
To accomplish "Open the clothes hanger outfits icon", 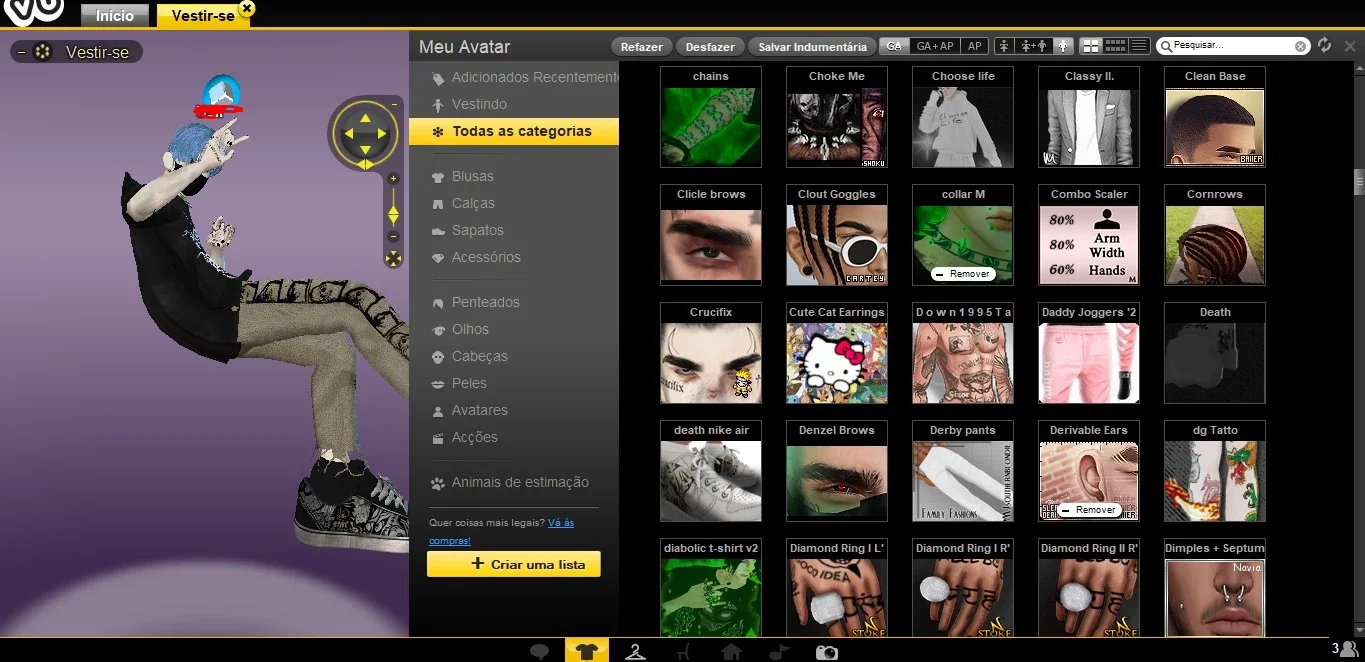I will point(635,652).
